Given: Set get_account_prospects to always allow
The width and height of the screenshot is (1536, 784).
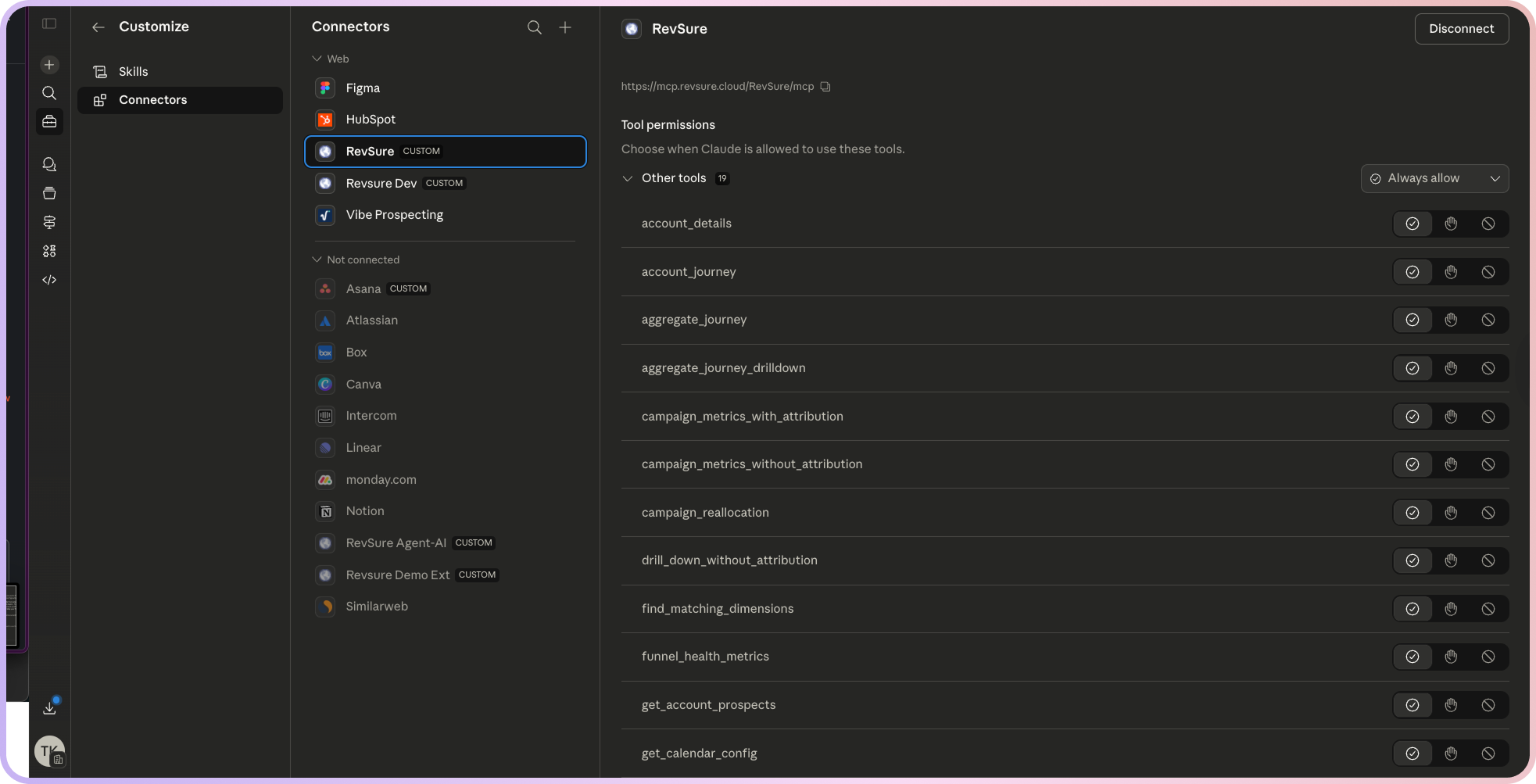Looking at the screenshot, I should click(x=1412, y=705).
